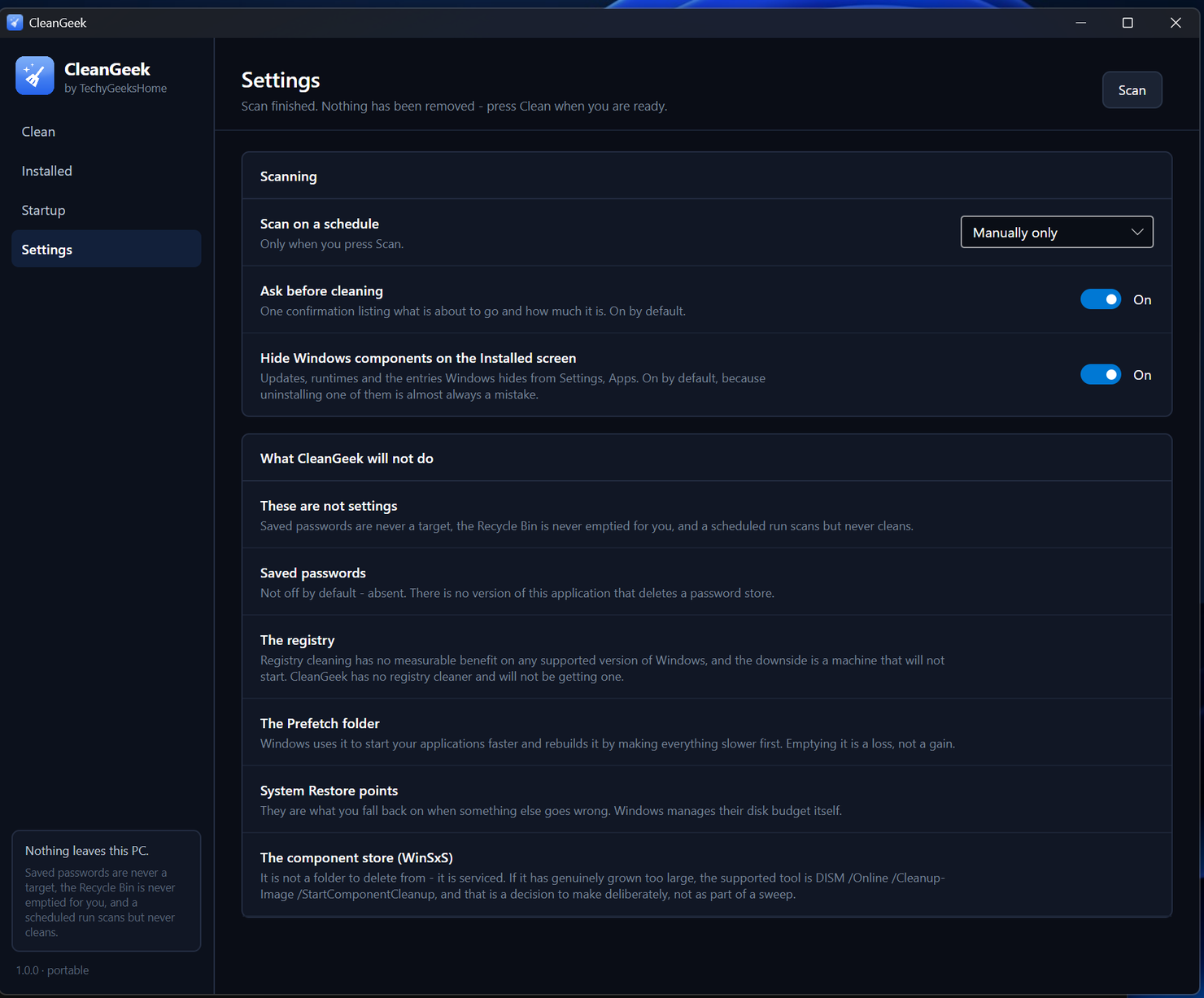Click the 'Nothing leaves this PC.' notice

pyautogui.click(x=87, y=851)
